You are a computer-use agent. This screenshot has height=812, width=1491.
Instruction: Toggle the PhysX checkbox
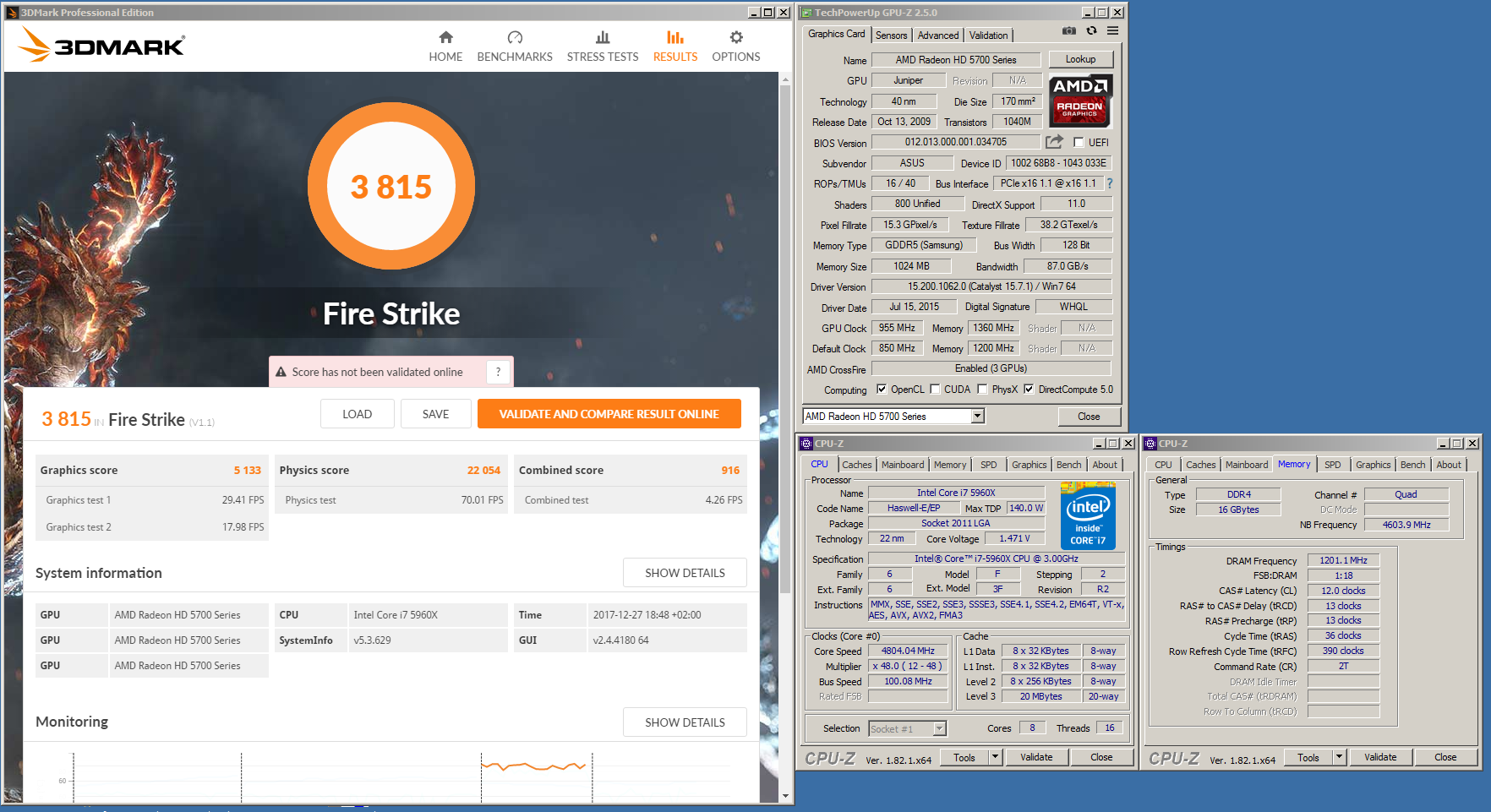click(x=982, y=390)
